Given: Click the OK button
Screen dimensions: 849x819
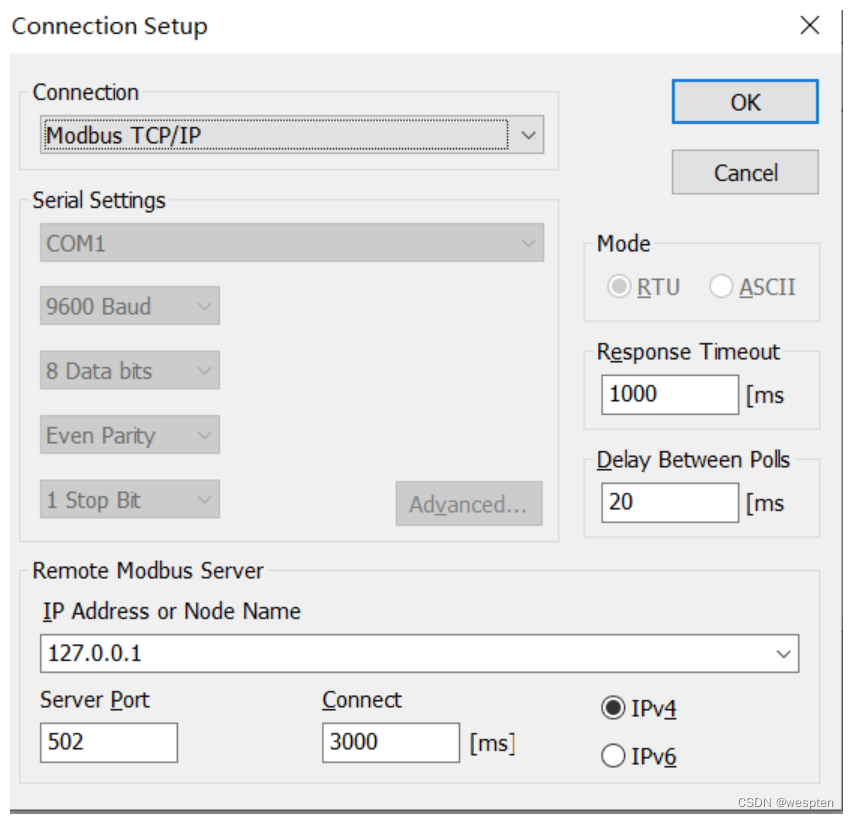Looking at the screenshot, I should (745, 102).
